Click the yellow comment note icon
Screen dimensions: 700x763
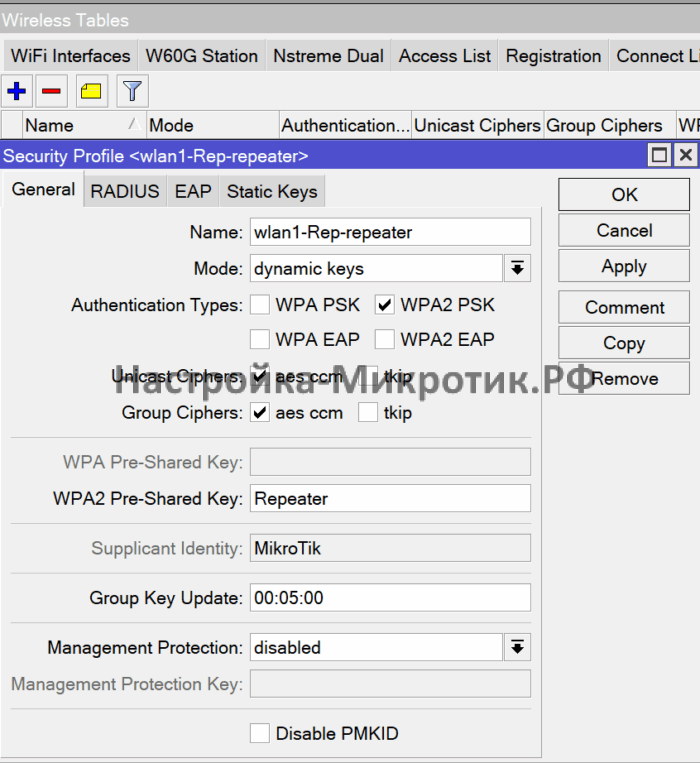(91, 92)
